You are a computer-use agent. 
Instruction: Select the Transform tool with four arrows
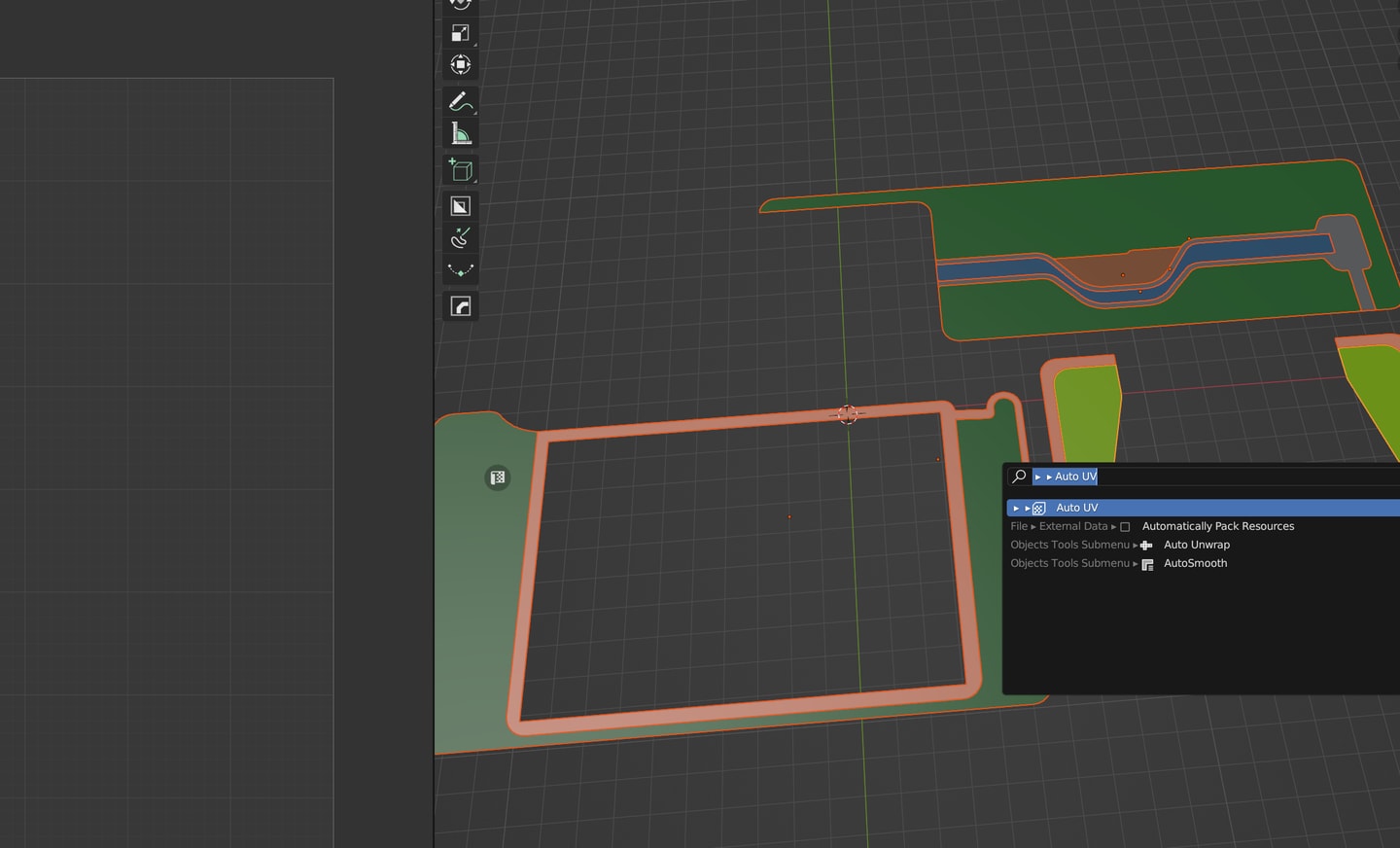461,65
